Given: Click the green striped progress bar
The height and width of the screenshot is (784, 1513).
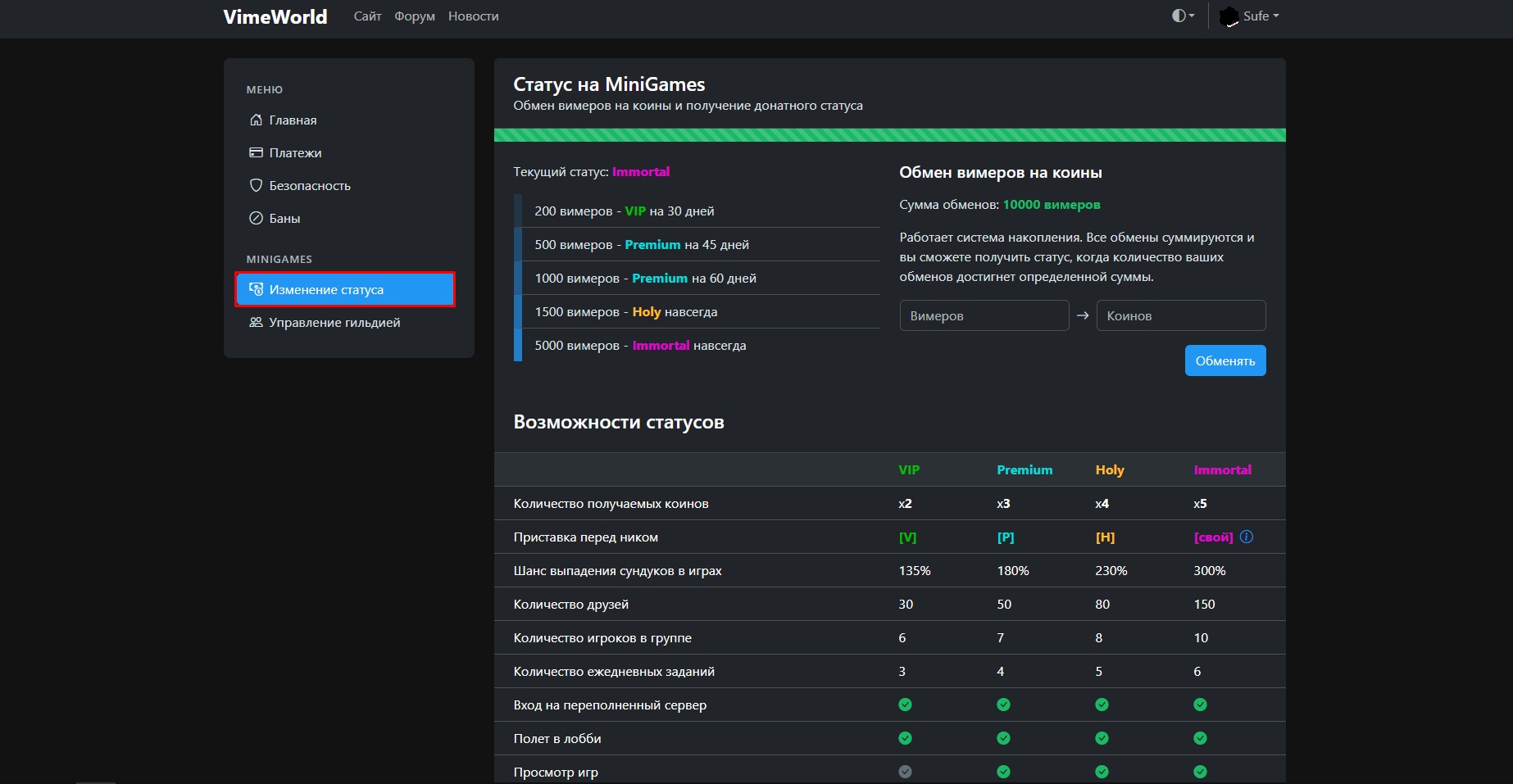Looking at the screenshot, I should click(x=889, y=135).
